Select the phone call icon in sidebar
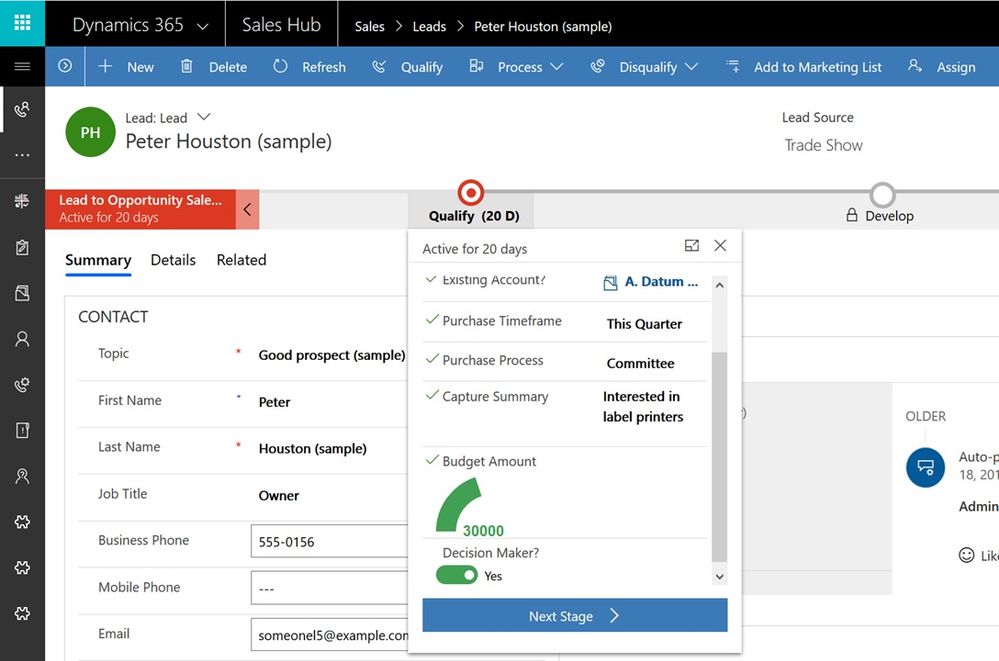 pos(20,110)
